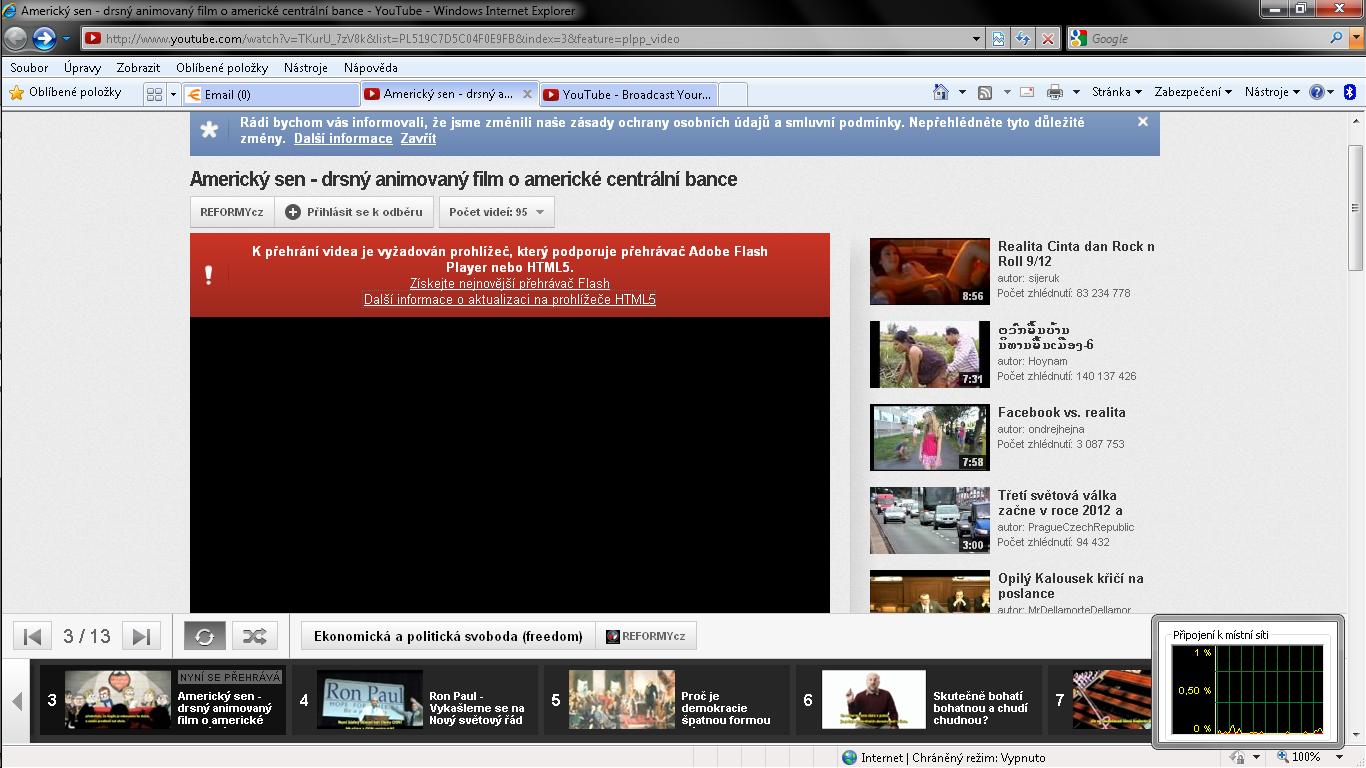Open Favorites via the star icon
Screen dimensions: 1366x768
tap(16, 93)
